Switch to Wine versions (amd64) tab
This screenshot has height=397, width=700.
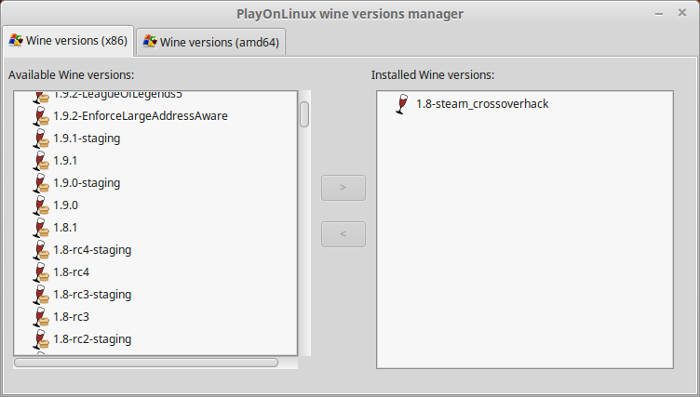click(x=211, y=42)
